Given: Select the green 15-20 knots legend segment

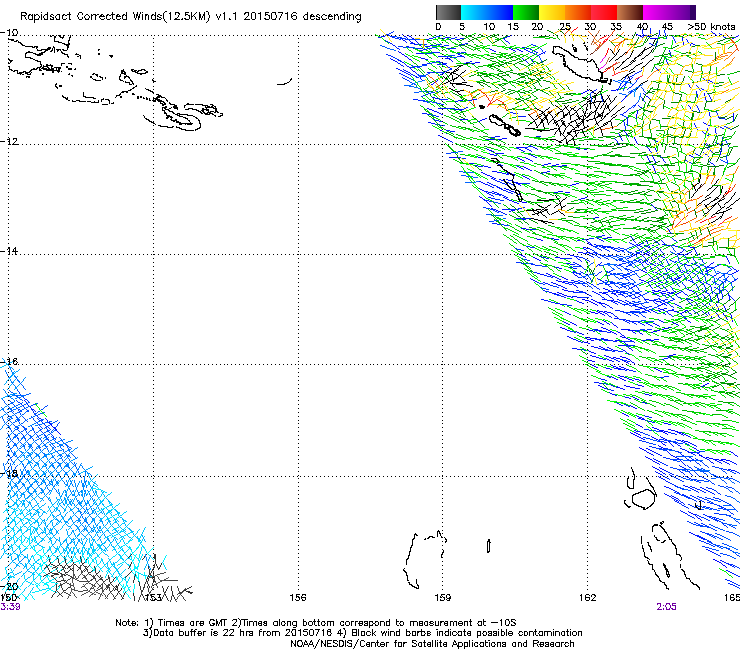Looking at the screenshot, I should click(x=526, y=12).
